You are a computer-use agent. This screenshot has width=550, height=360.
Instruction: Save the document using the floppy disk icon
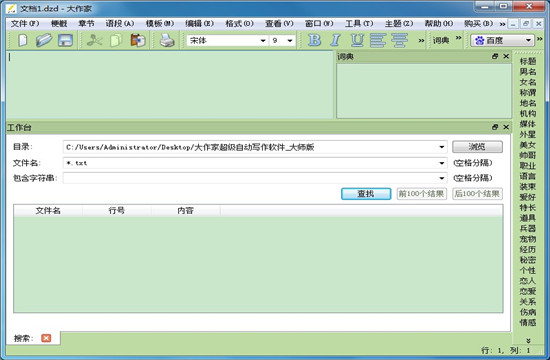click(x=66, y=40)
